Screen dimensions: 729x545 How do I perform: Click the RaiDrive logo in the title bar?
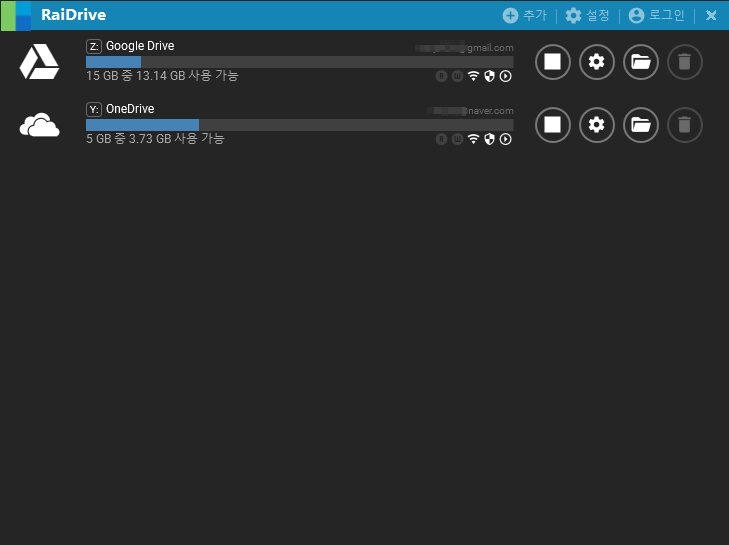click(16, 15)
